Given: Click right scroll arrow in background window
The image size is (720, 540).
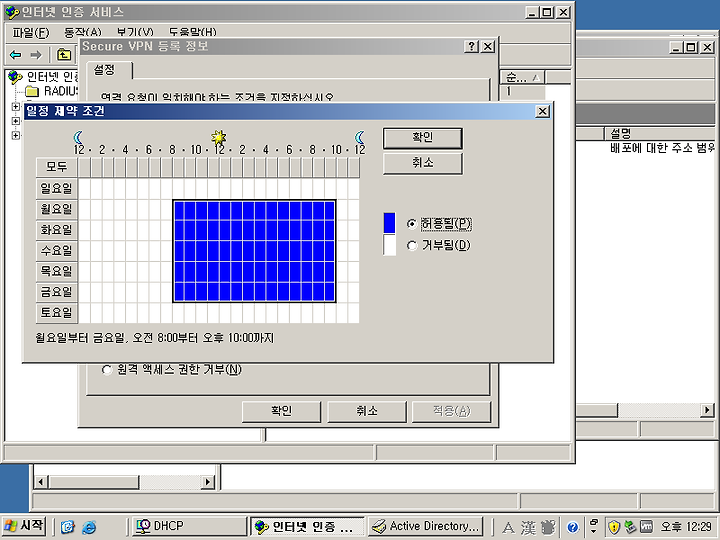Looking at the screenshot, I should [707, 410].
